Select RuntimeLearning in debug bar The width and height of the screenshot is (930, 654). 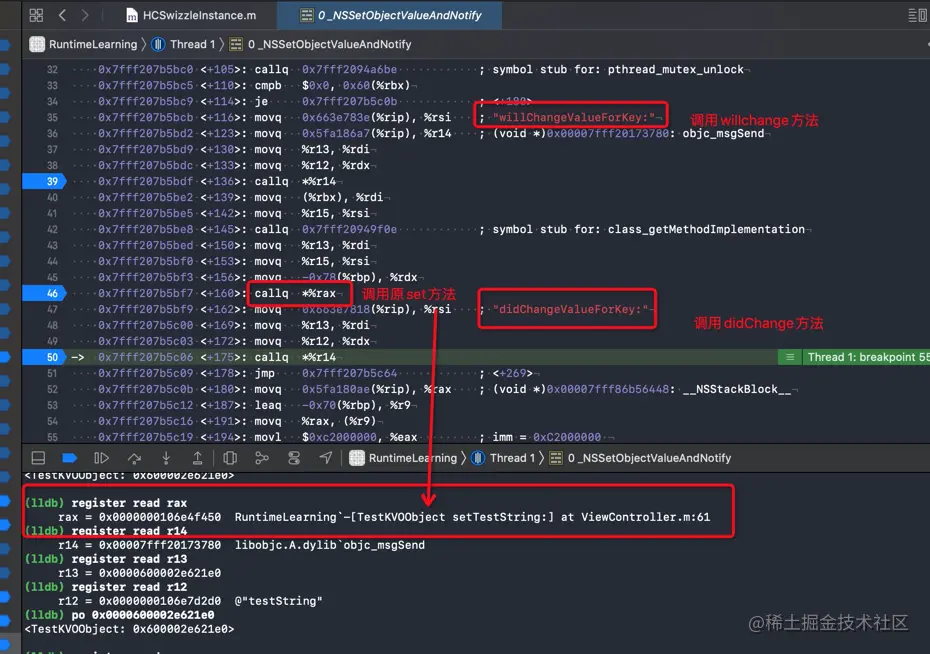click(x=403, y=458)
